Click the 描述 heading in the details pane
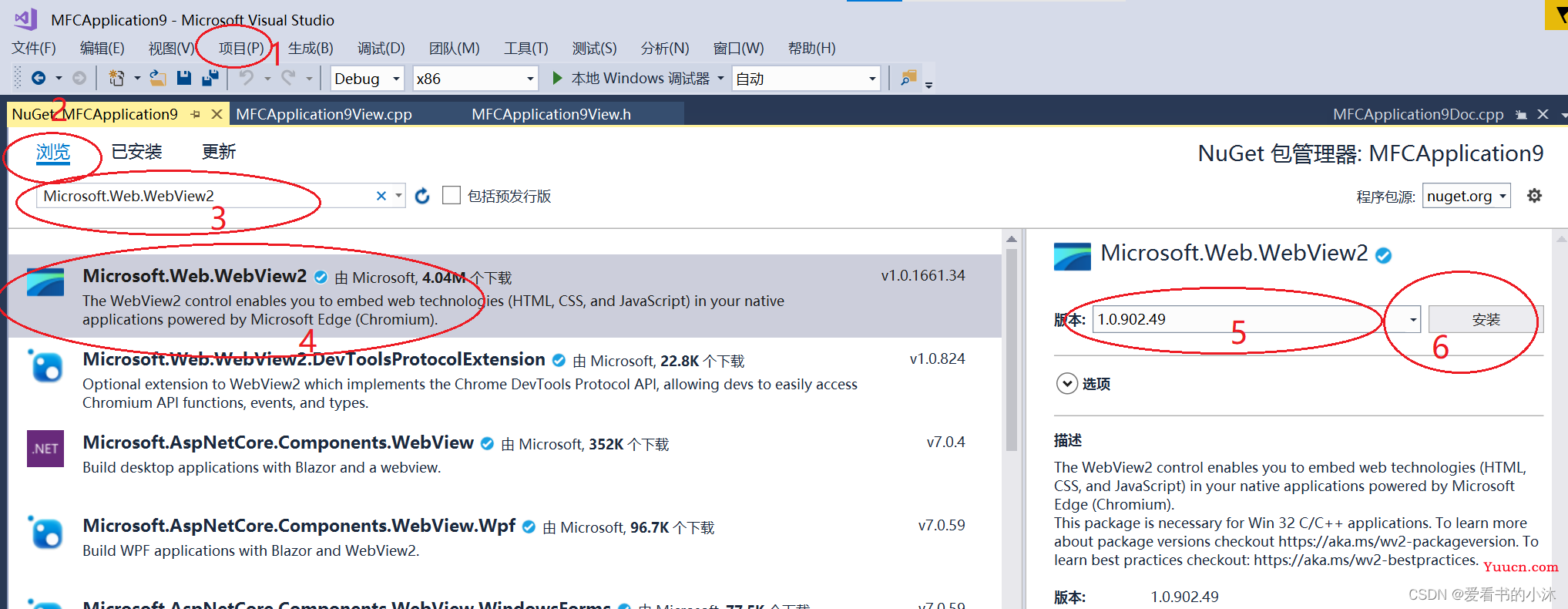 point(1068,440)
